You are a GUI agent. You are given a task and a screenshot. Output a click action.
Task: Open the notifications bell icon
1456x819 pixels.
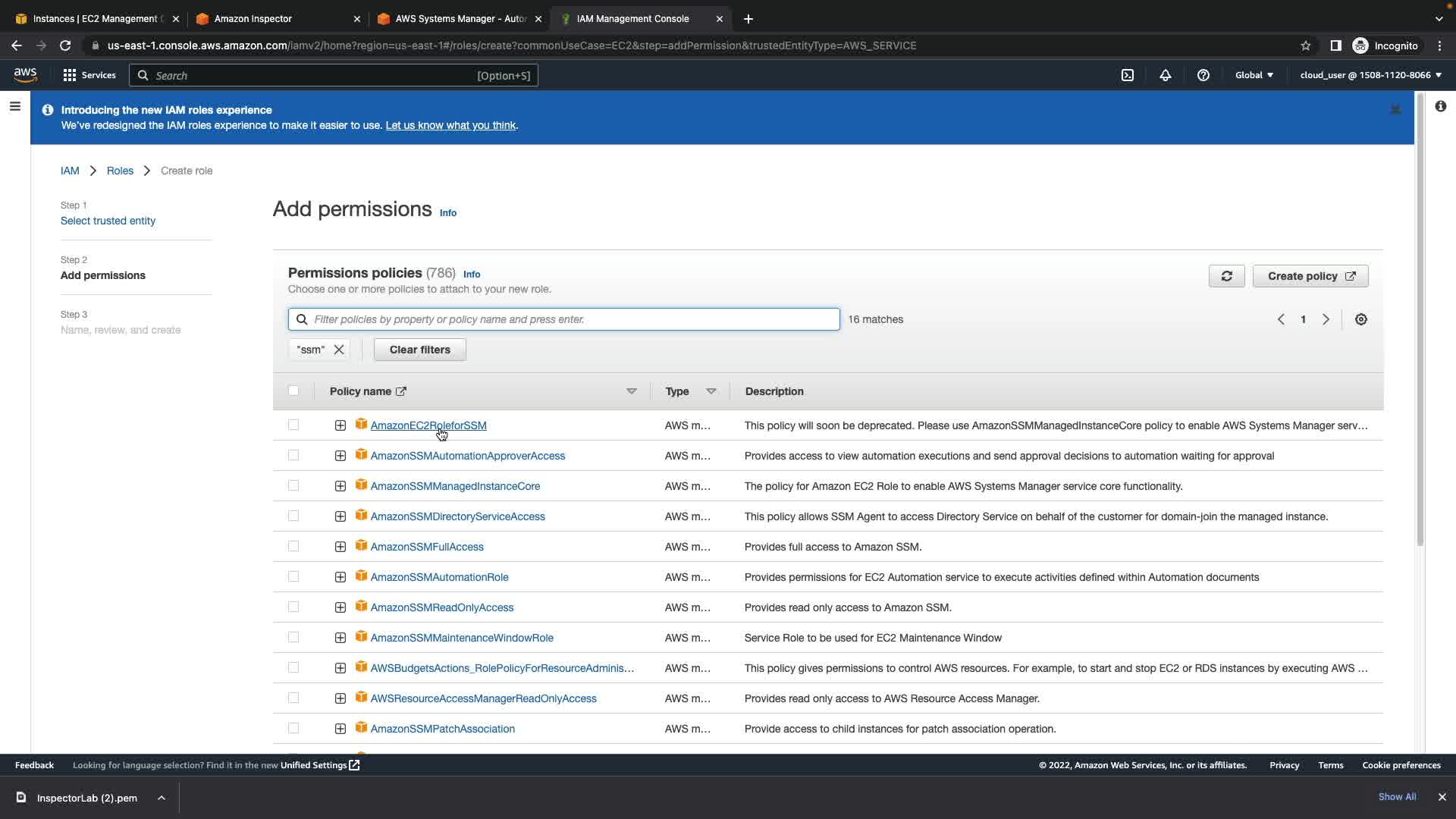tap(1166, 75)
